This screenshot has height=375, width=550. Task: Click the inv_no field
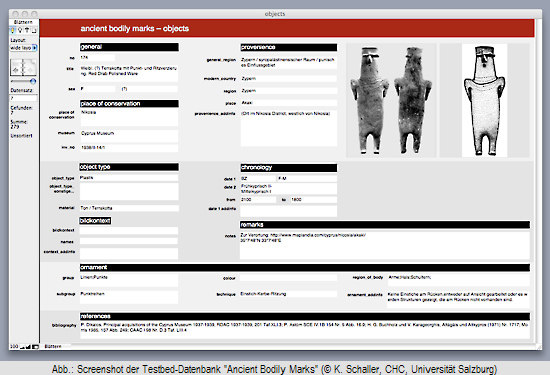(129, 148)
